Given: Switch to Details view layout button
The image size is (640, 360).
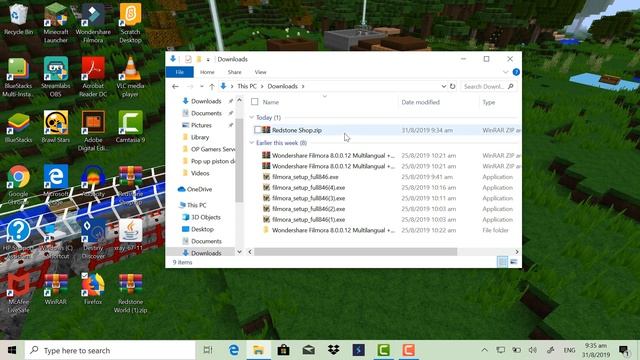Looking at the screenshot, I should pos(502,262).
